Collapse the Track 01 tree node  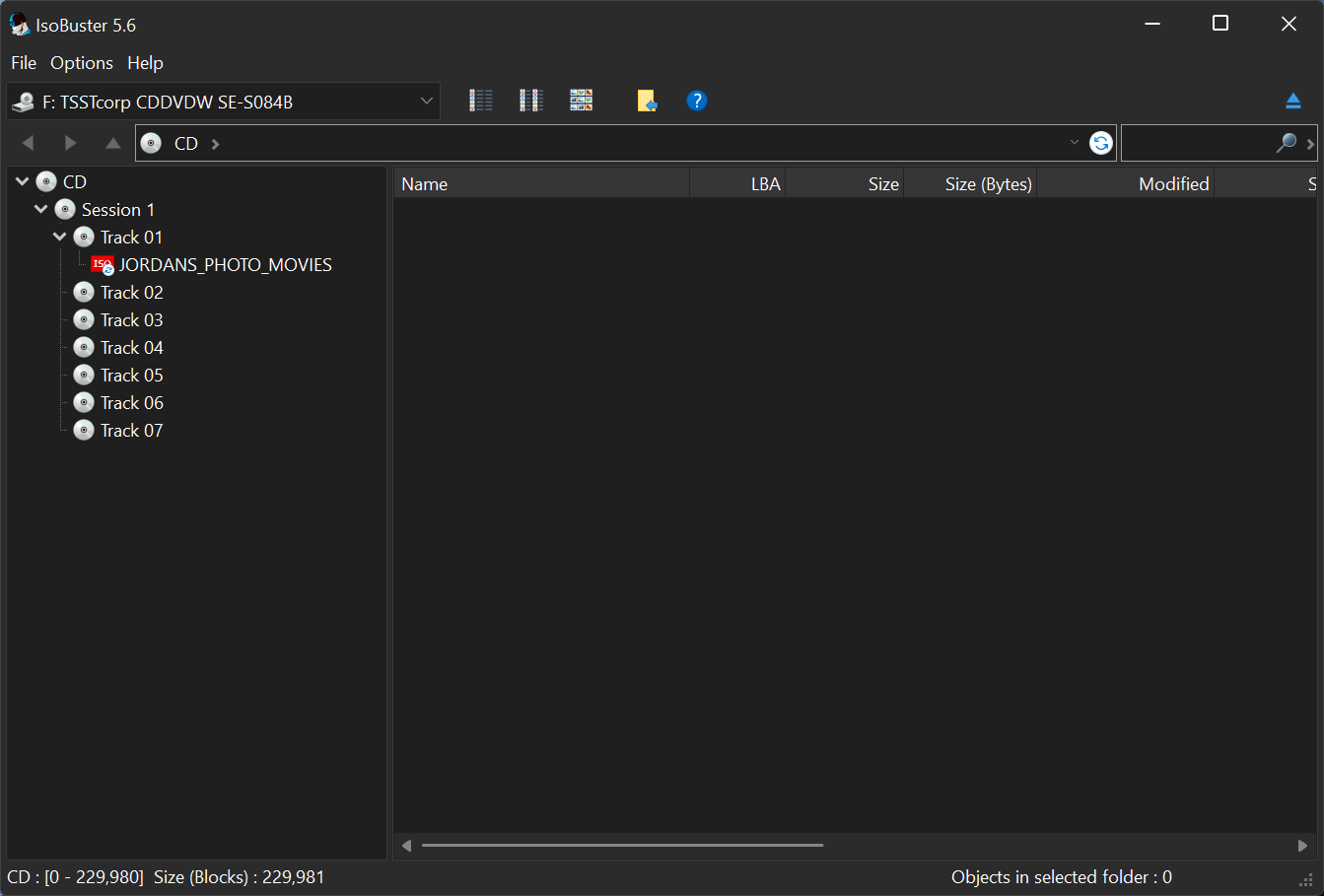58,237
